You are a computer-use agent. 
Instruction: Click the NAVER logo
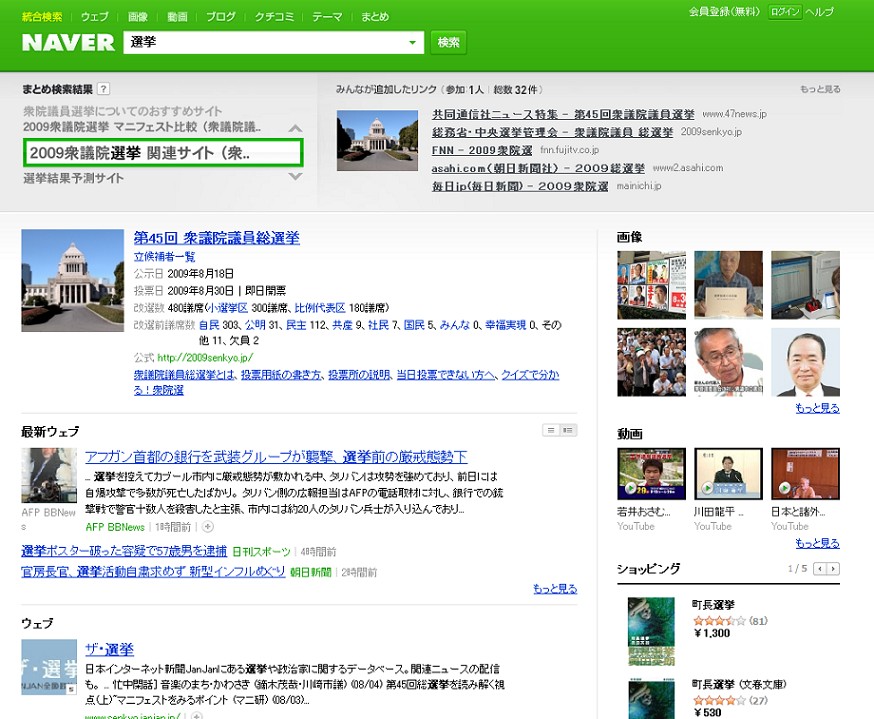click(x=68, y=42)
